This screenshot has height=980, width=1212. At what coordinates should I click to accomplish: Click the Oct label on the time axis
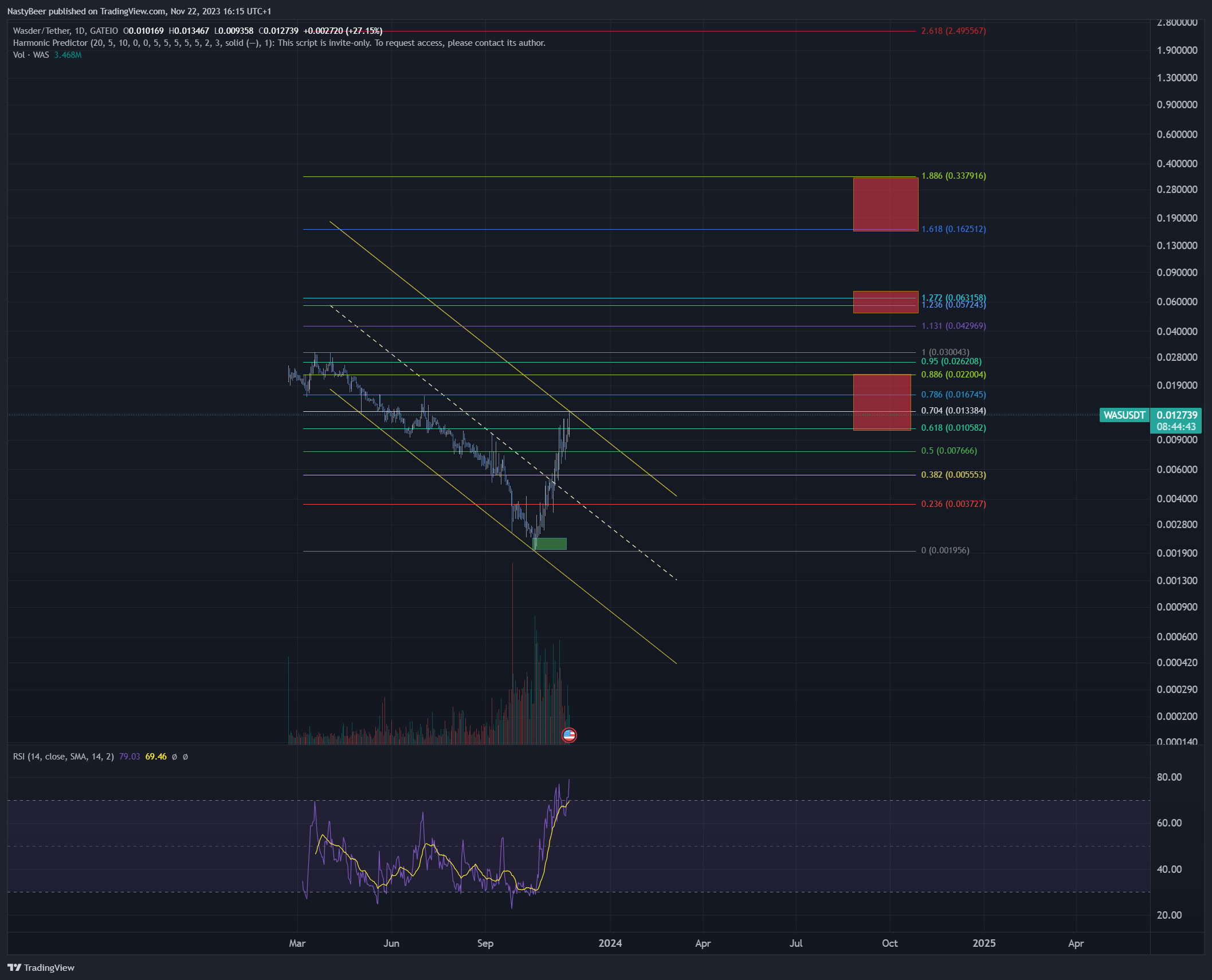tap(890, 943)
